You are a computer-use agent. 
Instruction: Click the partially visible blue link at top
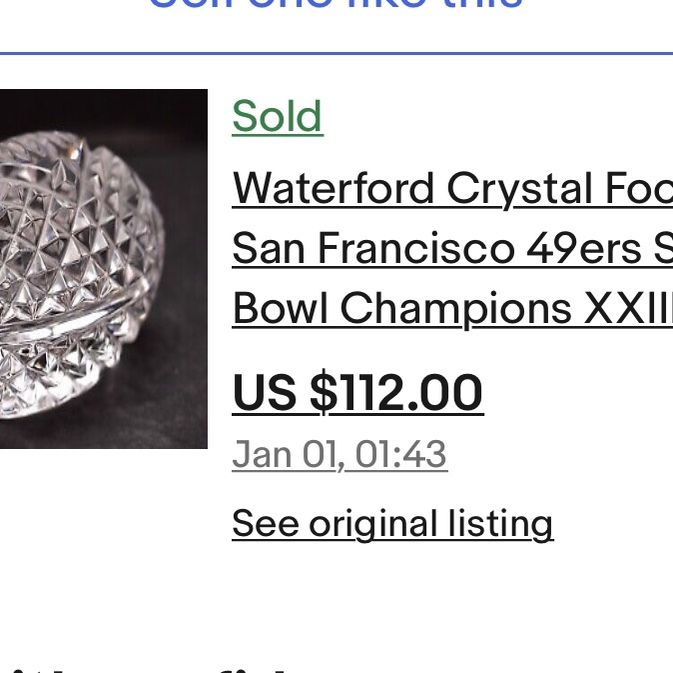(336, 3)
